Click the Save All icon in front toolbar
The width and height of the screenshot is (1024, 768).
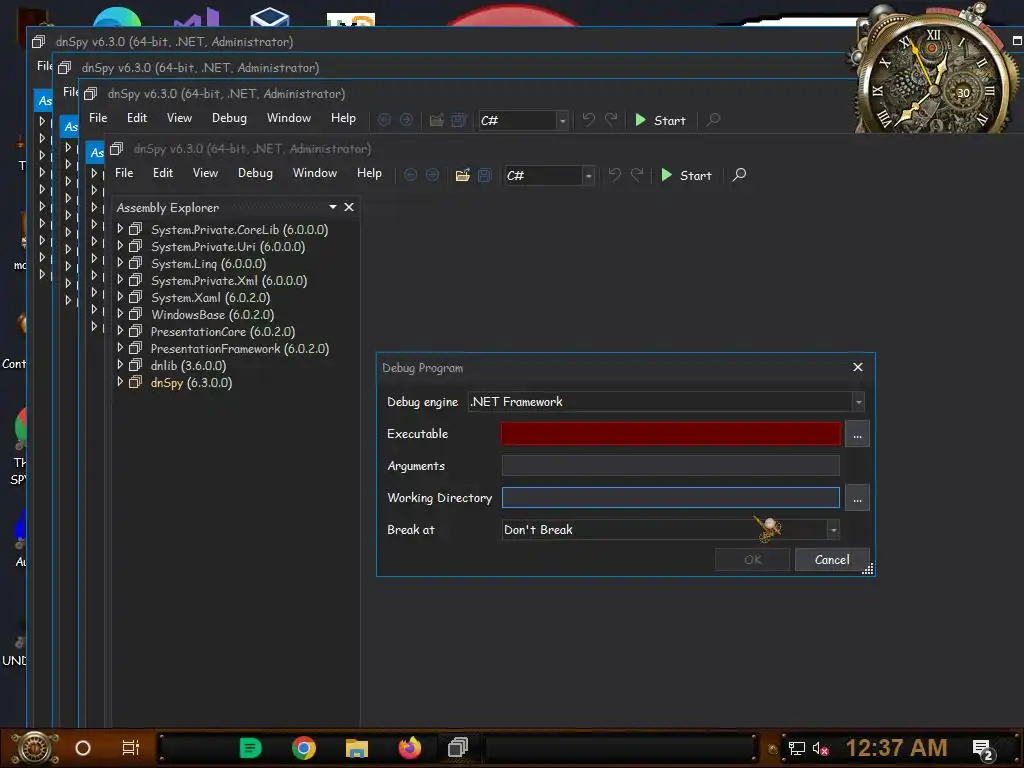(485, 175)
